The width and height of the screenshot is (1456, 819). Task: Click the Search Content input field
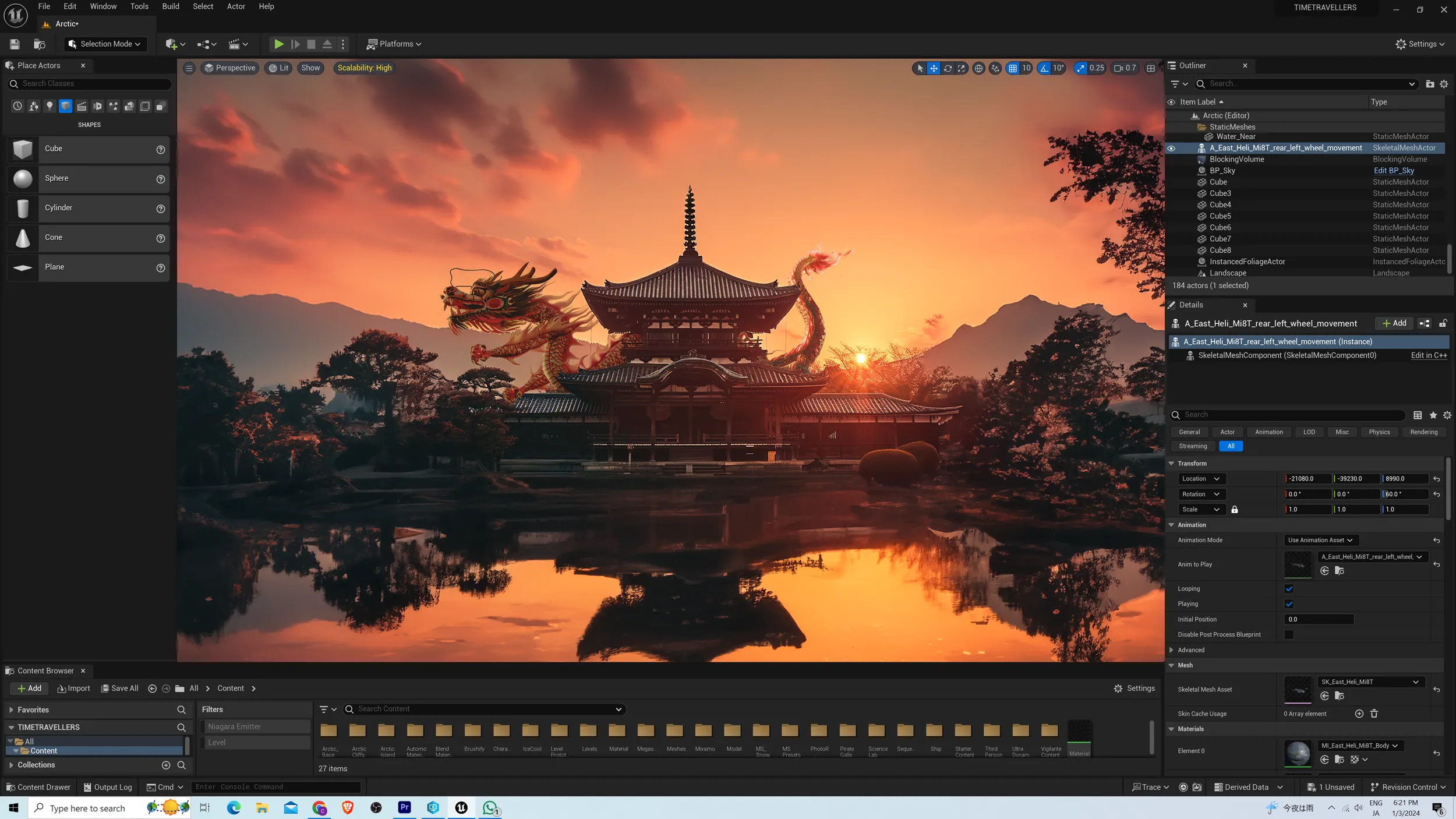[x=483, y=709]
